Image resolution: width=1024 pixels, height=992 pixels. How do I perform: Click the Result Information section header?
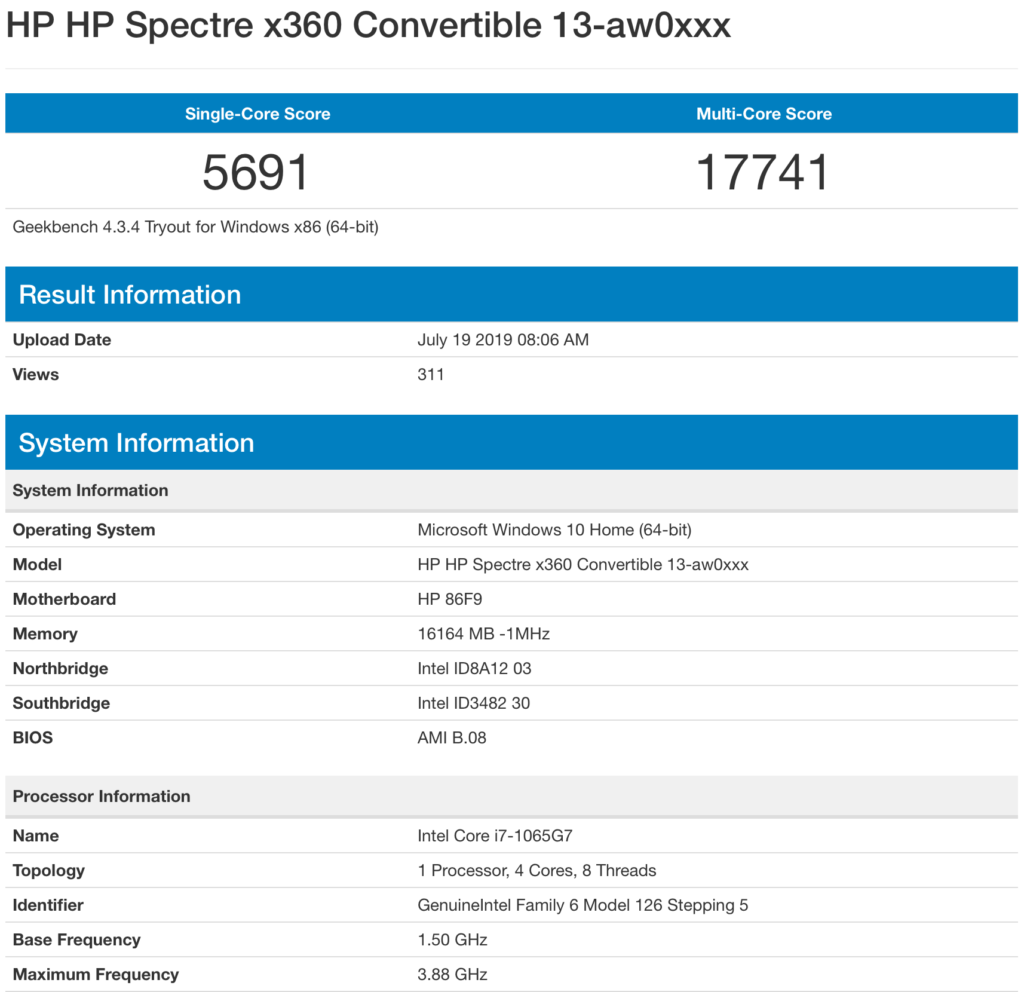(x=130, y=295)
